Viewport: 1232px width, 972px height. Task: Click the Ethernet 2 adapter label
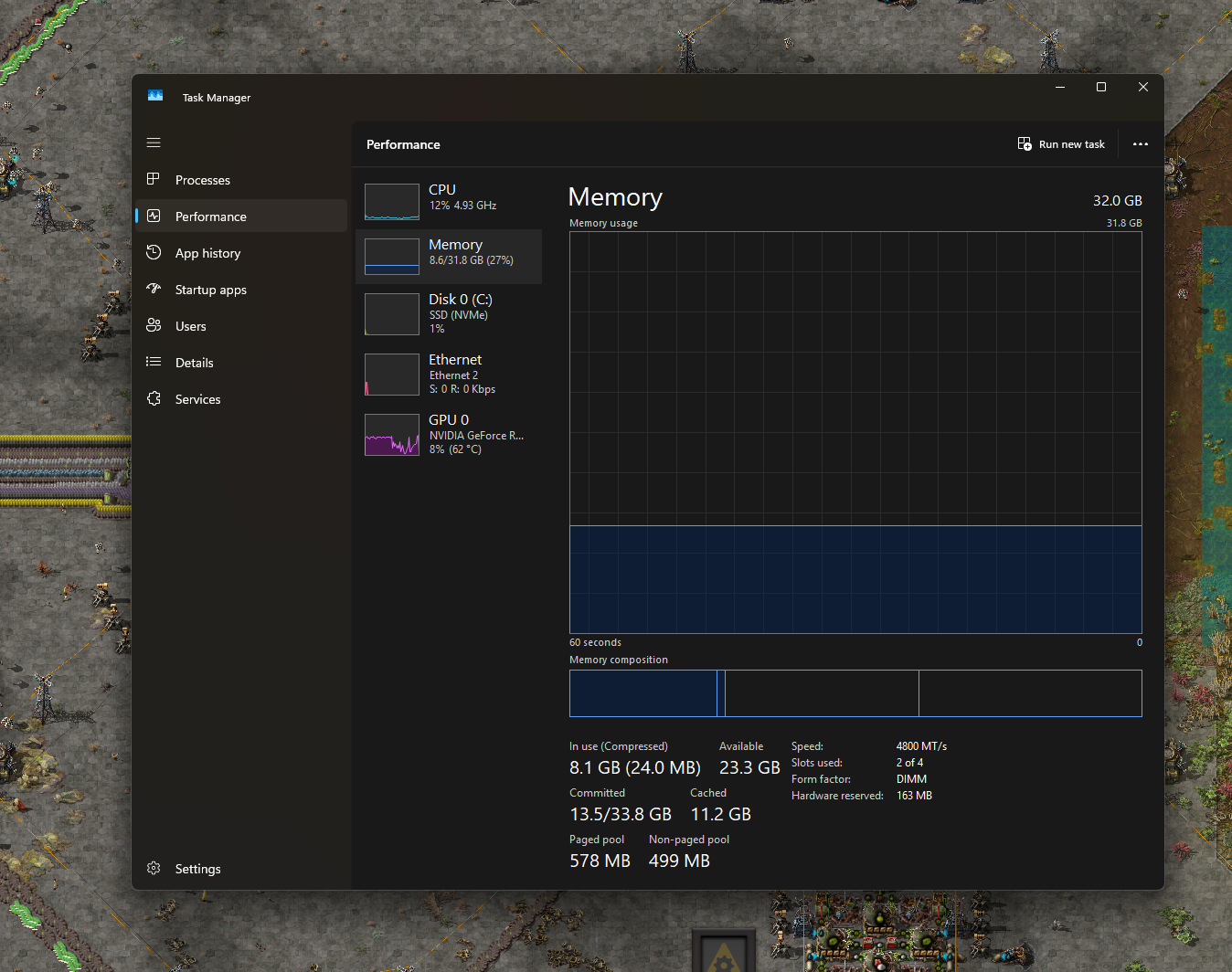(453, 375)
